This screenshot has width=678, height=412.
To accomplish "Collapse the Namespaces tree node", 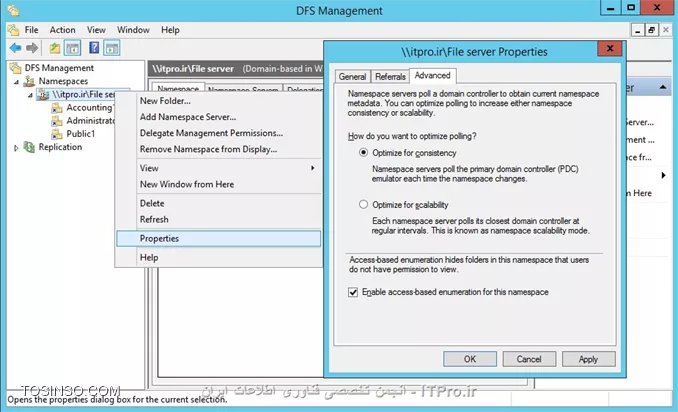I will [x=16, y=82].
